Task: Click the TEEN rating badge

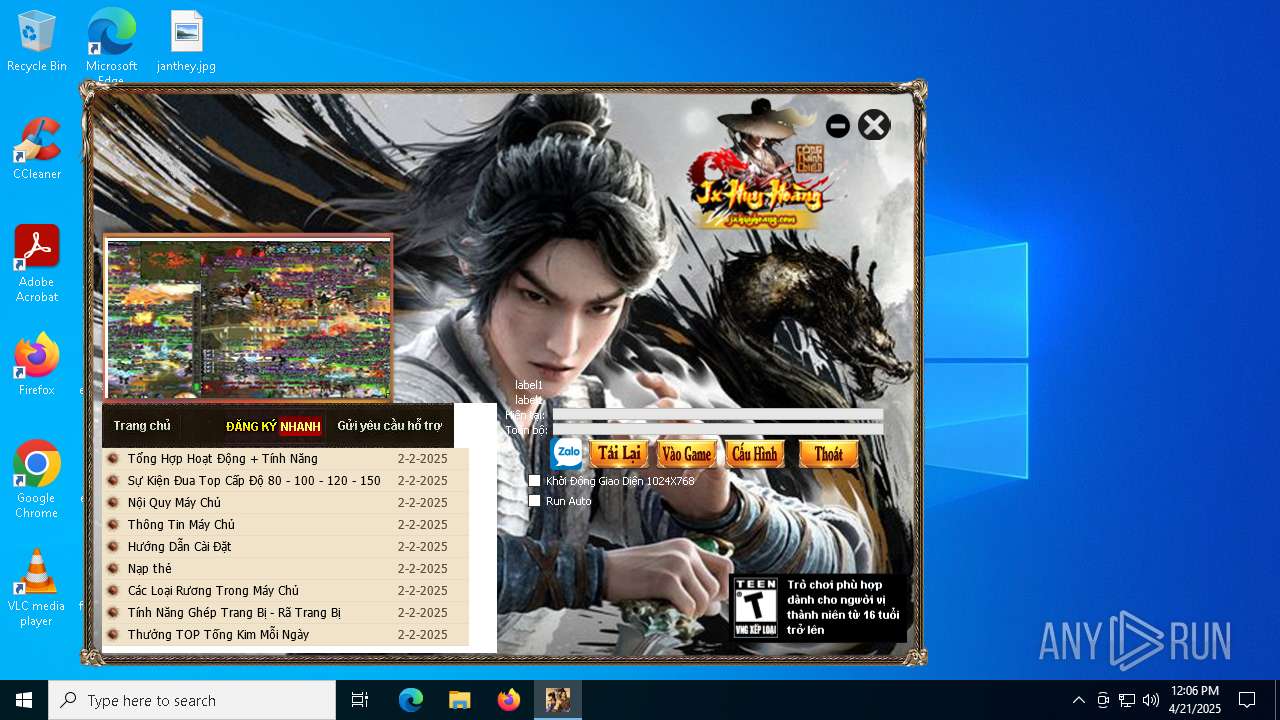Action: pos(755,607)
